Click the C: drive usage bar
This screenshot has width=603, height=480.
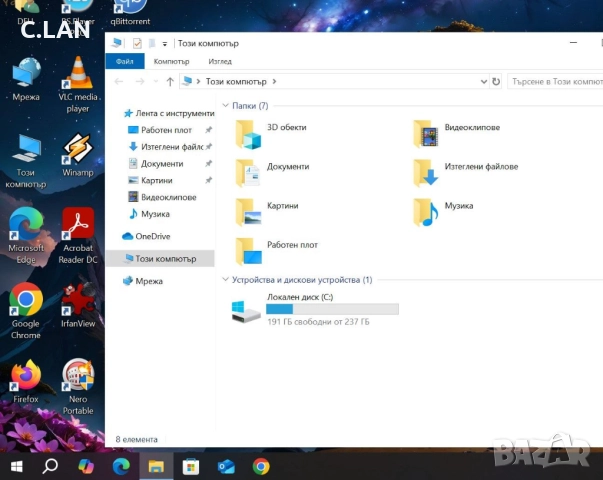(x=332, y=309)
